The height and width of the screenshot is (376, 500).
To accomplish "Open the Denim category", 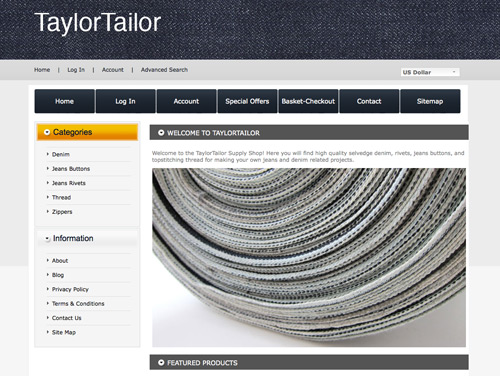I will pos(61,154).
